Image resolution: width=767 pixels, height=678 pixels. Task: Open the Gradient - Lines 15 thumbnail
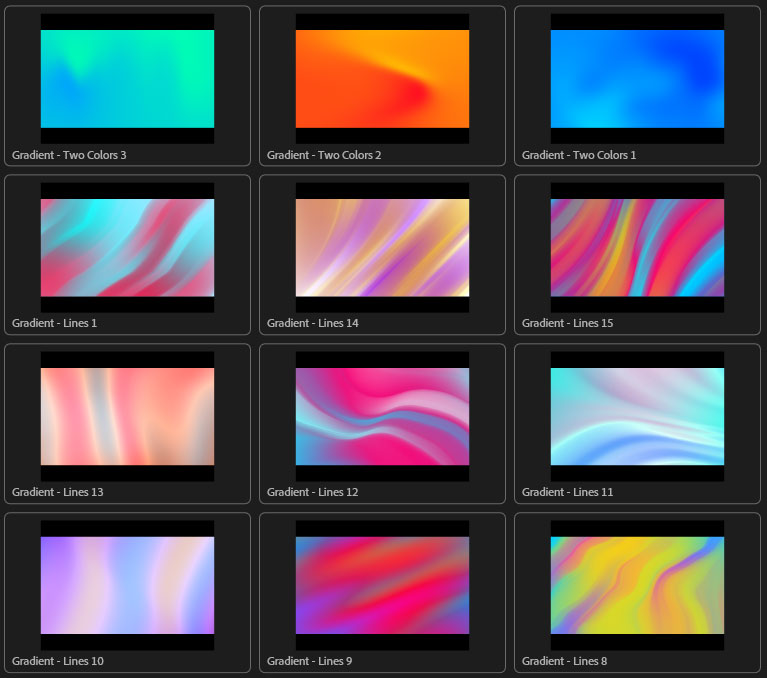click(x=637, y=248)
